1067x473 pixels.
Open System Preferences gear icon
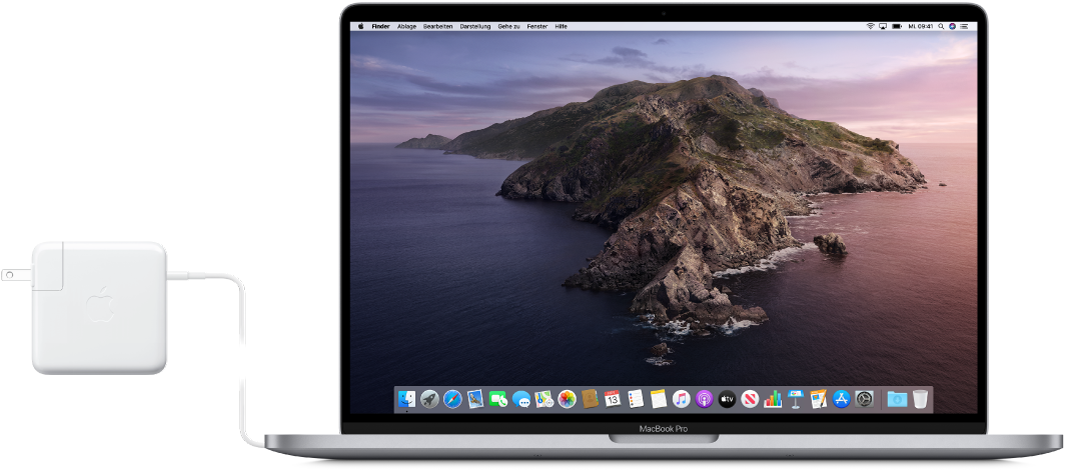coord(864,399)
